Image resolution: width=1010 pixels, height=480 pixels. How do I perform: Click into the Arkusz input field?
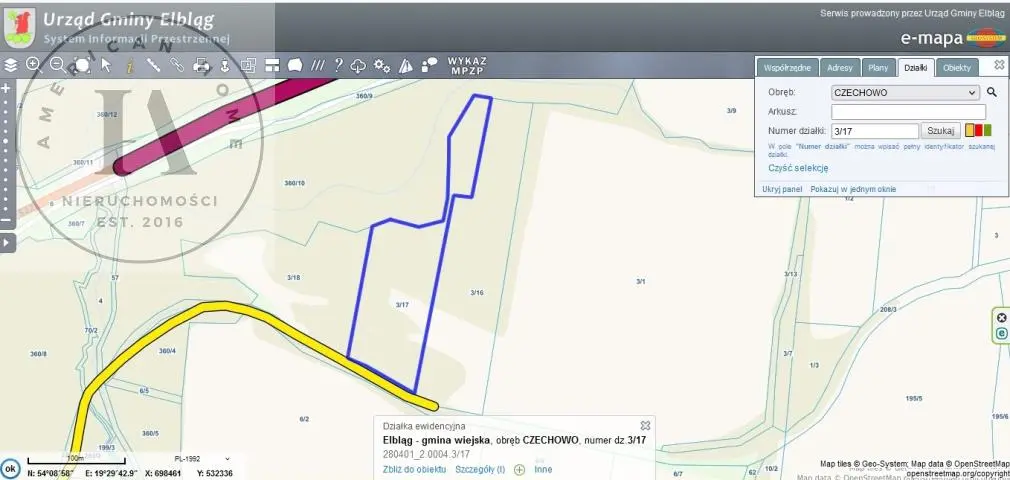[908, 111]
